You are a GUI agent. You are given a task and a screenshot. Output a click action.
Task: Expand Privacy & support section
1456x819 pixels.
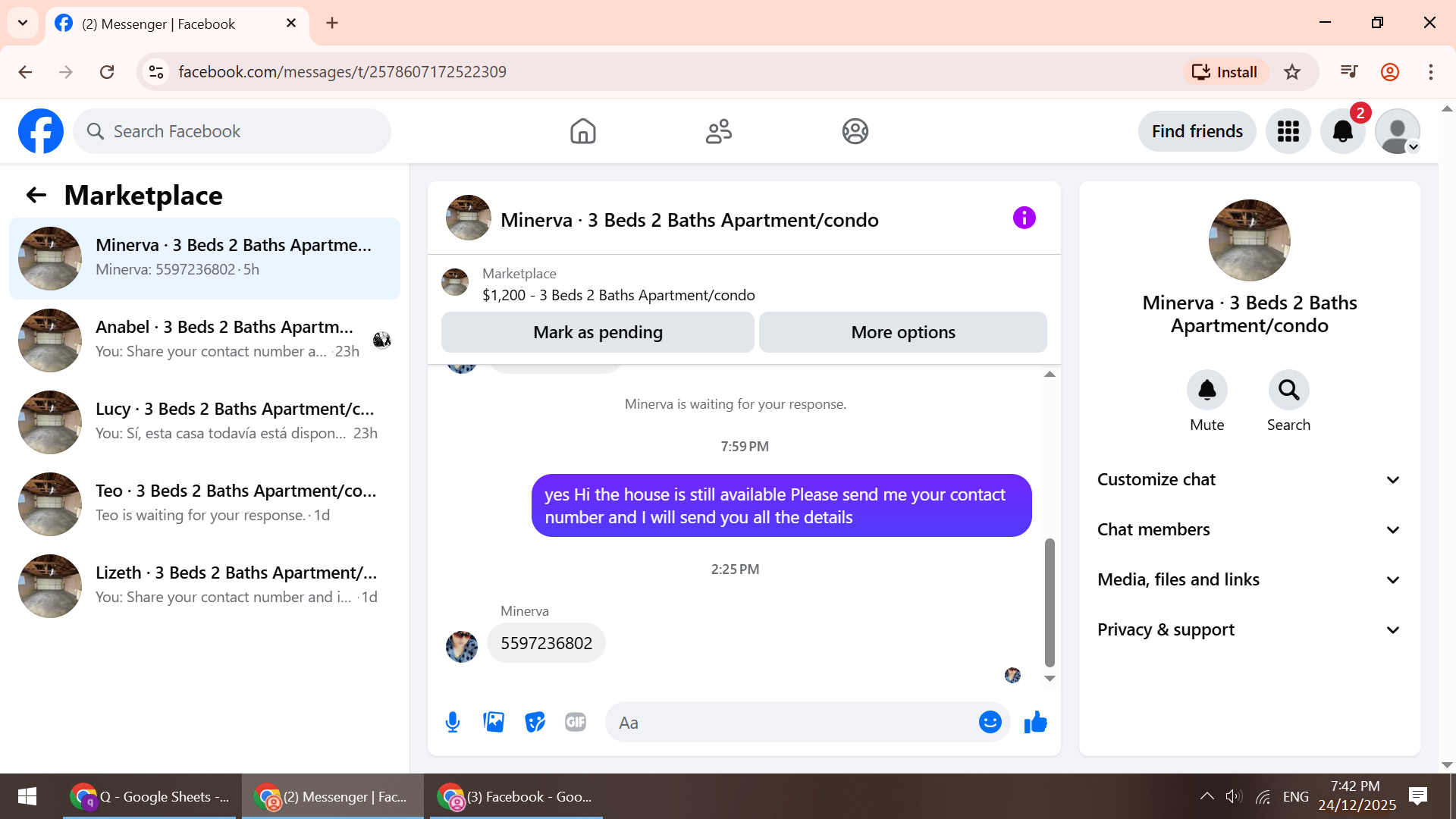point(1248,630)
